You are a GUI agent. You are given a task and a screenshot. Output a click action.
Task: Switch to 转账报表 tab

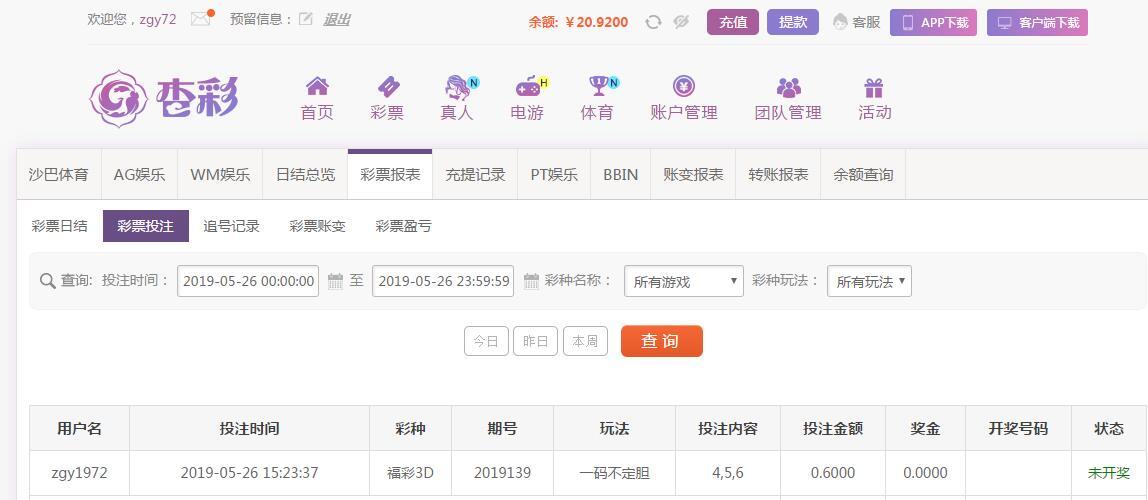coord(778,175)
